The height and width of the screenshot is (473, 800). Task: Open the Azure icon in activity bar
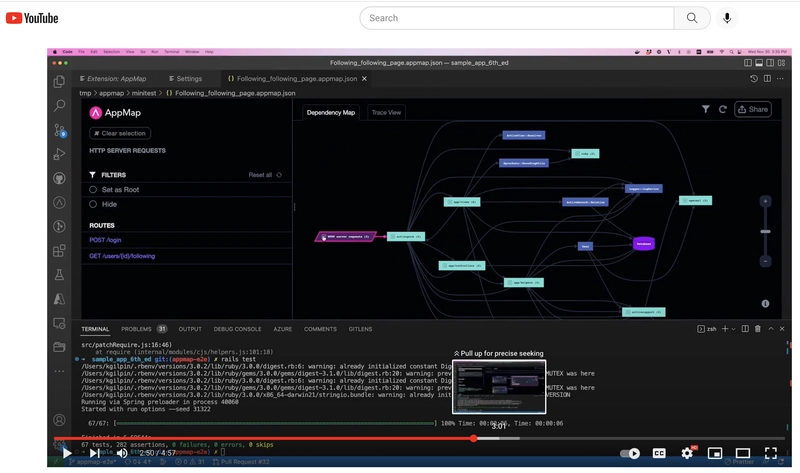[59, 299]
